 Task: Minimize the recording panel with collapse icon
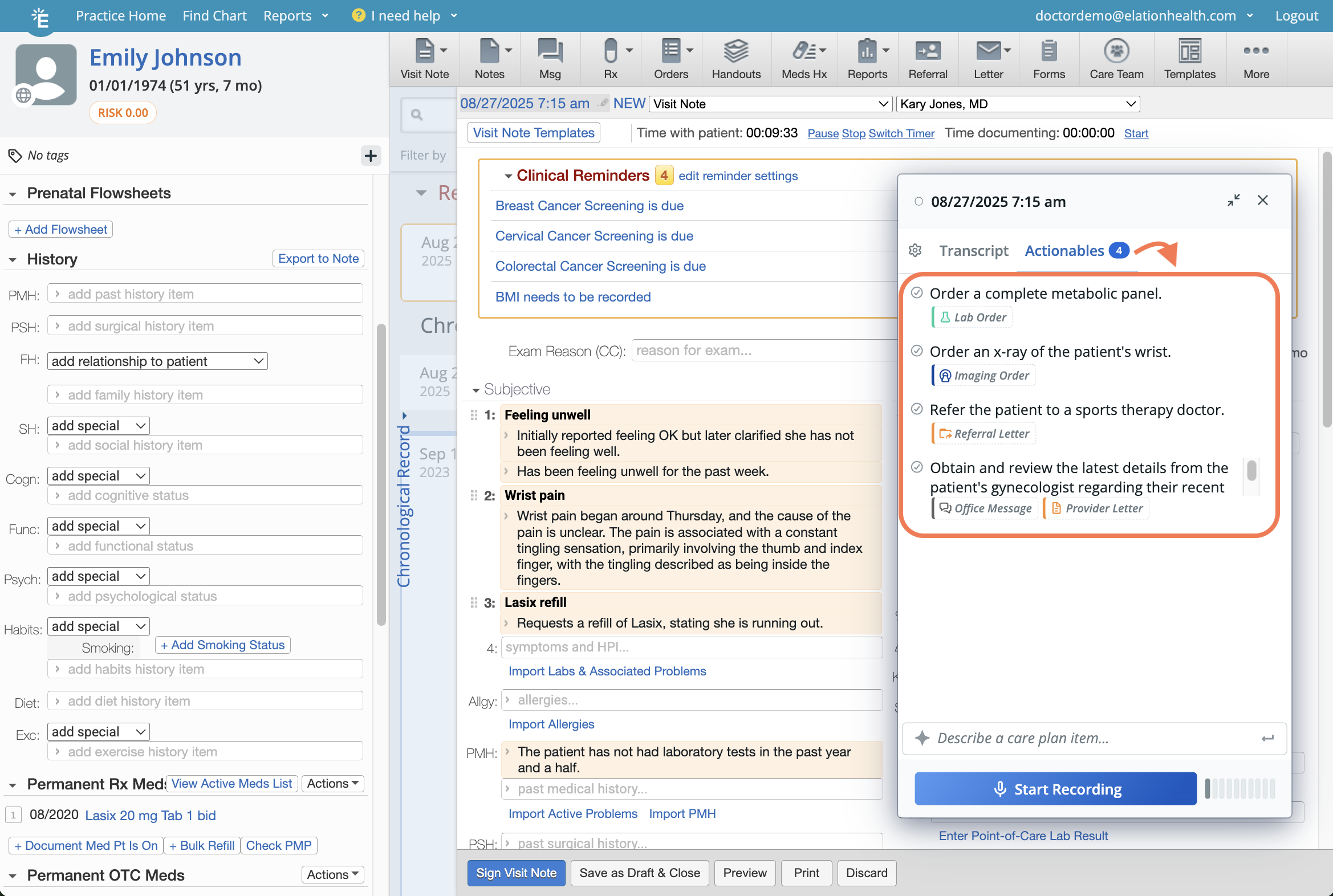pos(1233,201)
